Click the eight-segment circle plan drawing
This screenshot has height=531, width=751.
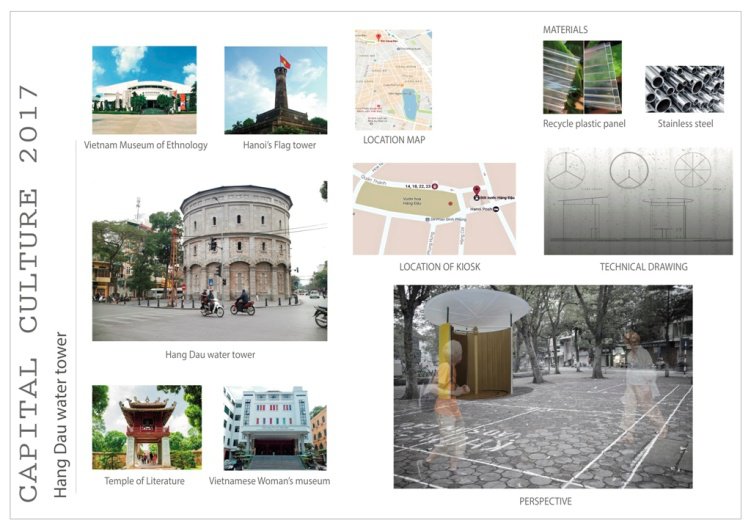click(x=693, y=169)
